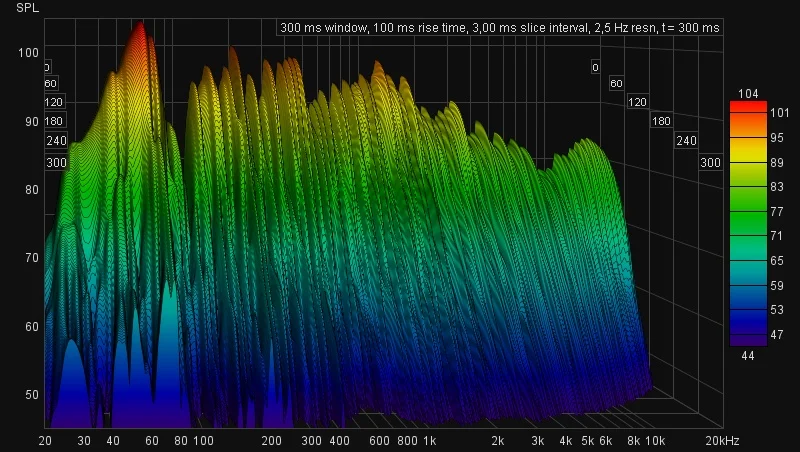This screenshot has height=452, width=800.
Task: Click the 71 value on color legend
Action: 777,236
